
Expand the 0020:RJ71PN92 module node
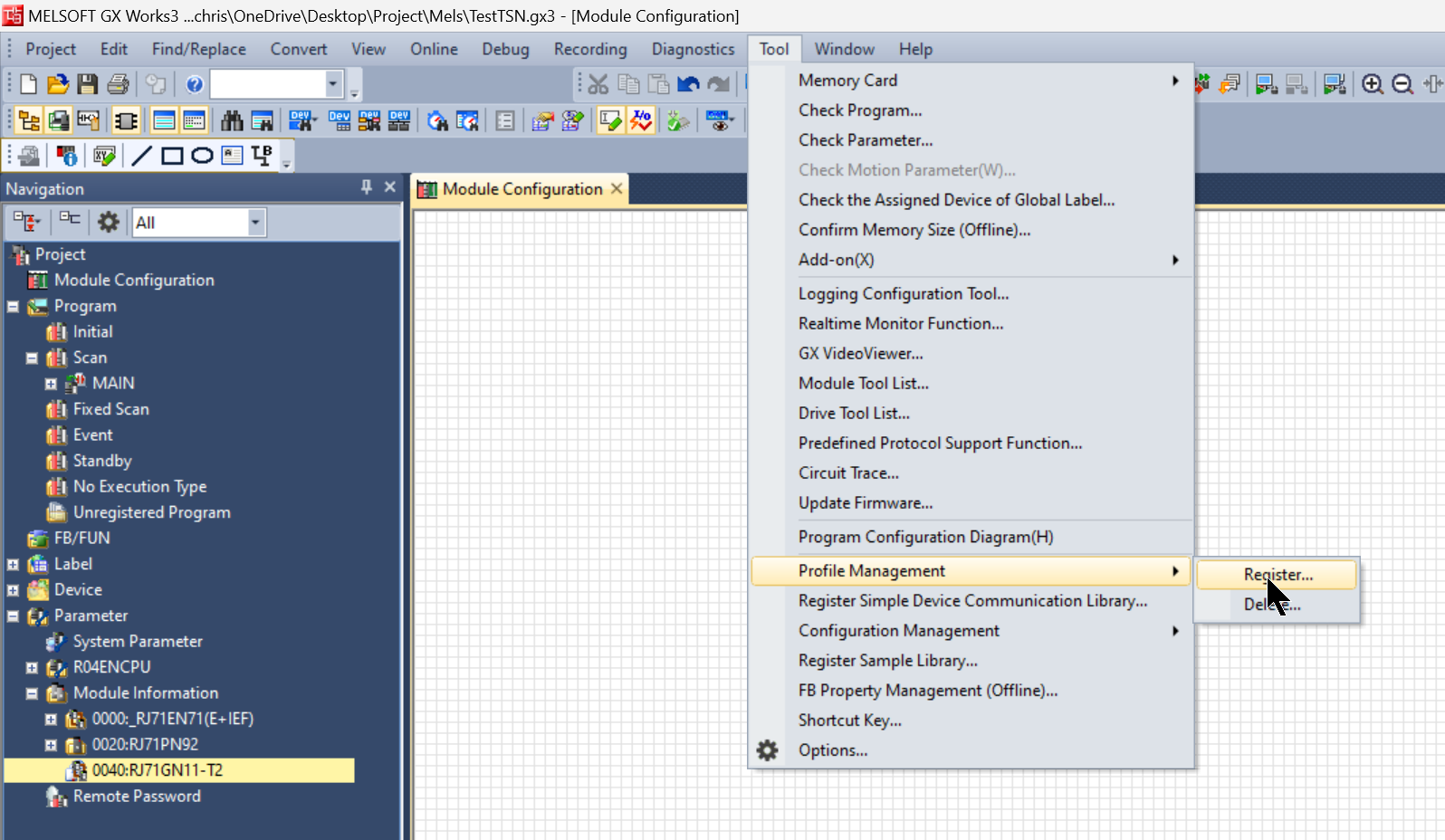51,746
